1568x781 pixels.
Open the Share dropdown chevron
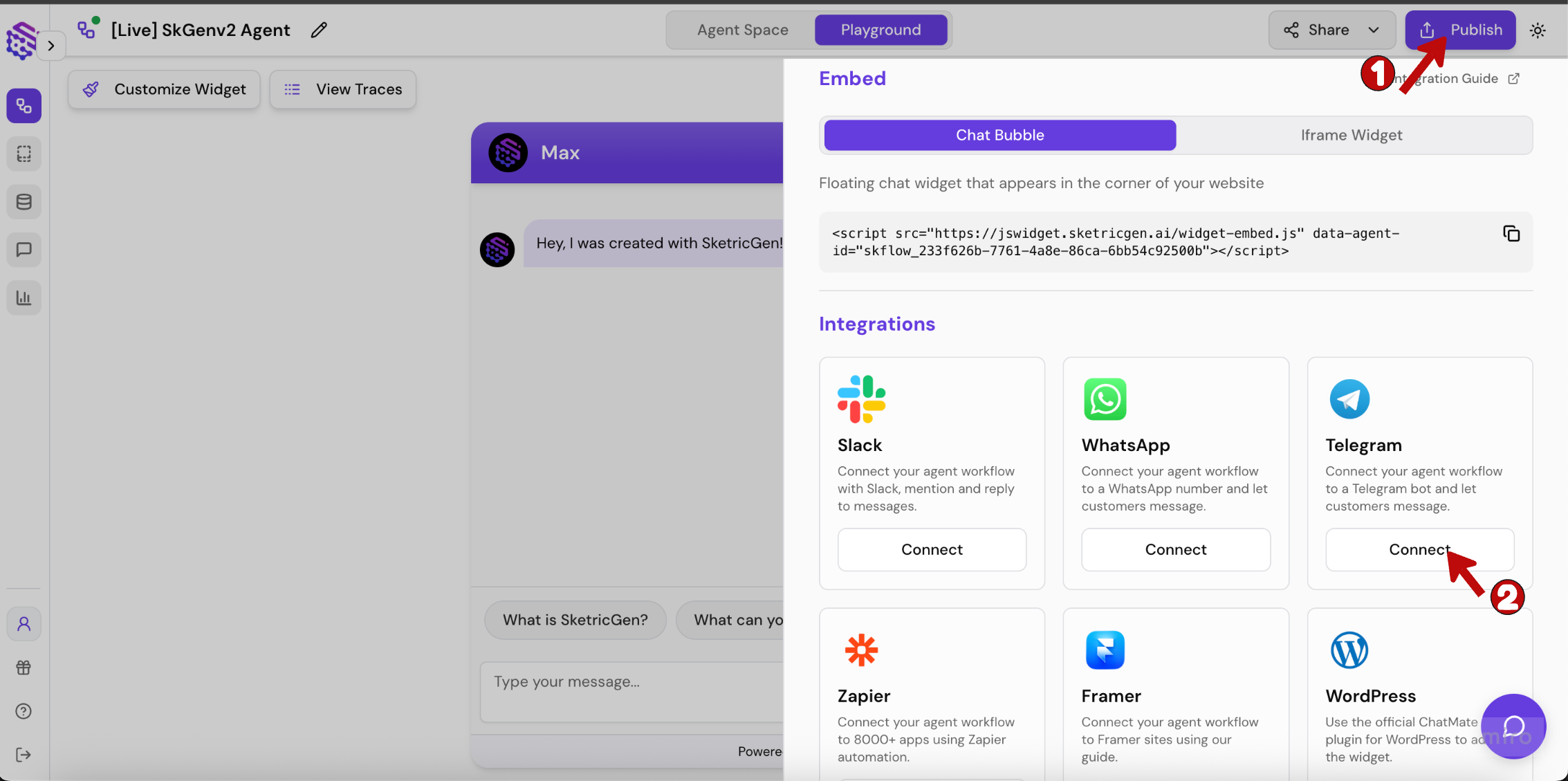pyautogui.click(x=1374, y=30)
